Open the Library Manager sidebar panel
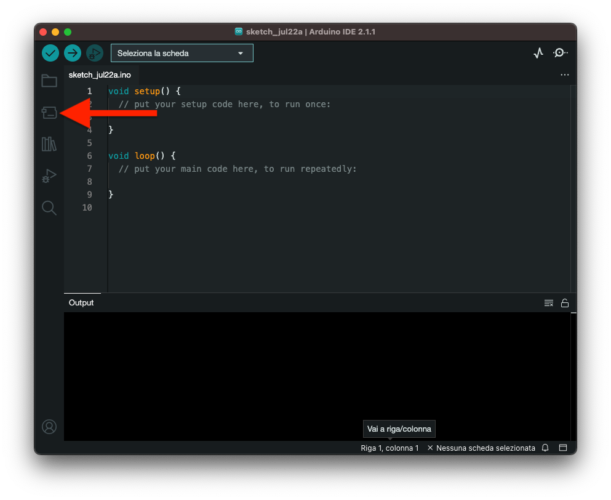 tap(49, 145)
